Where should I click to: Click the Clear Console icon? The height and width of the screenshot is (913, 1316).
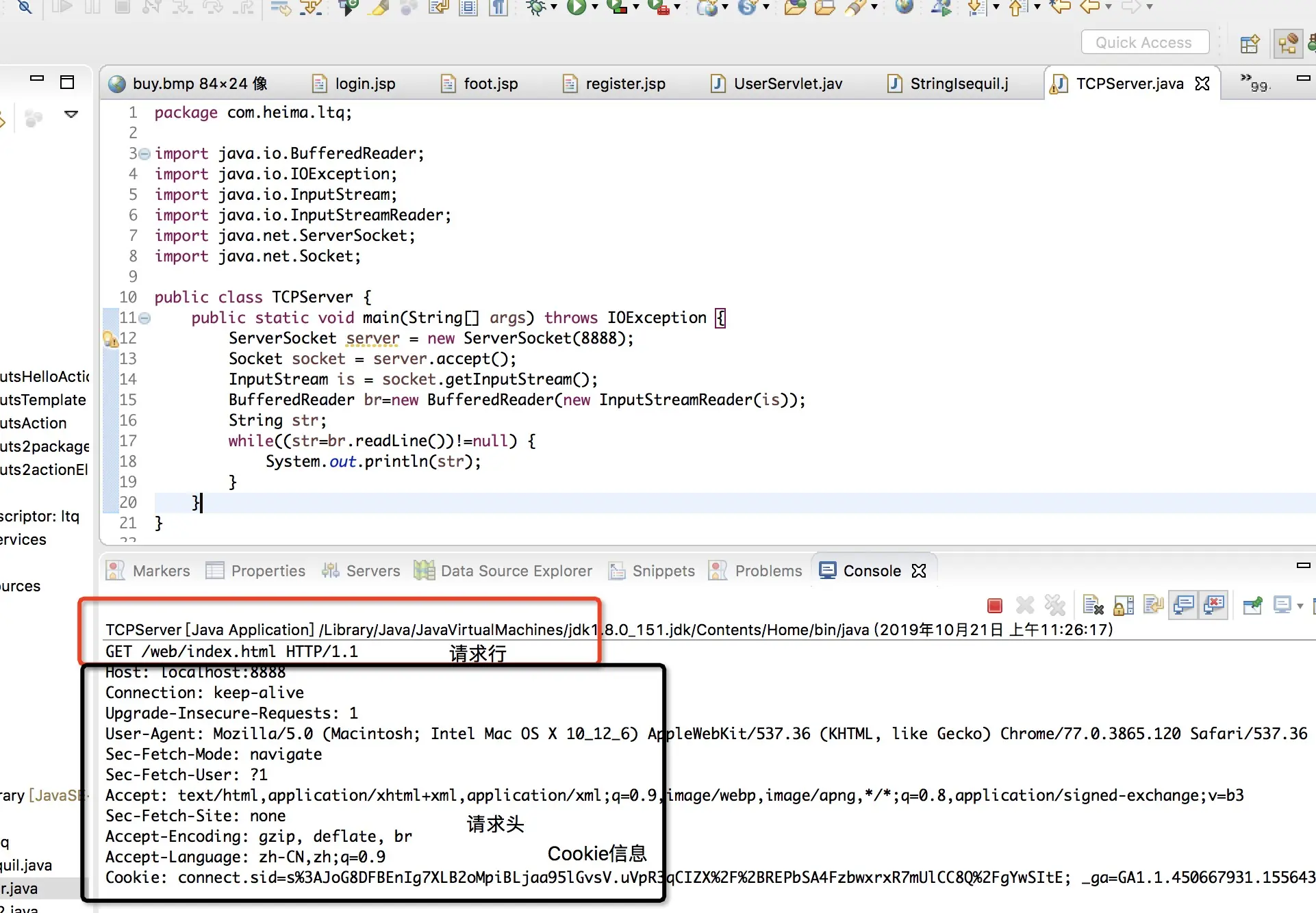coord(1093,605)
